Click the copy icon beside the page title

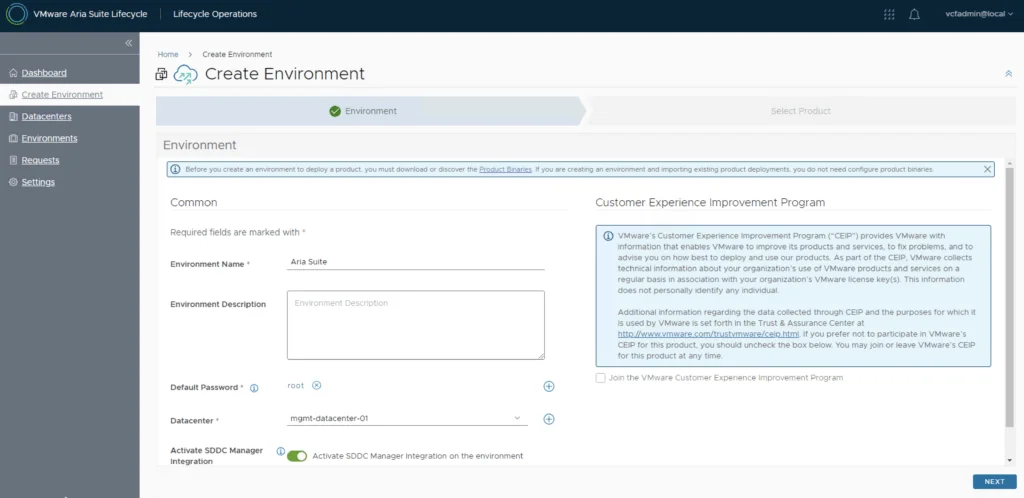tap(161, 74)
